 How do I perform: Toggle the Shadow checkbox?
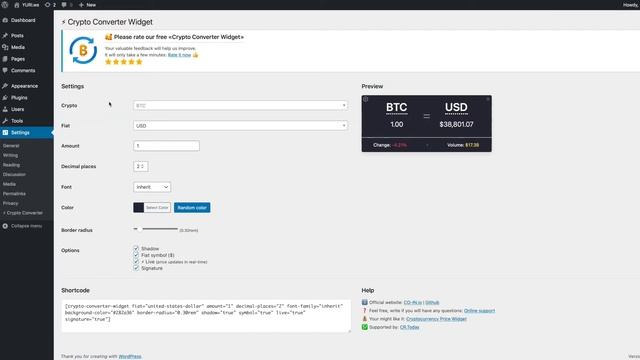[x=136, y=248]
